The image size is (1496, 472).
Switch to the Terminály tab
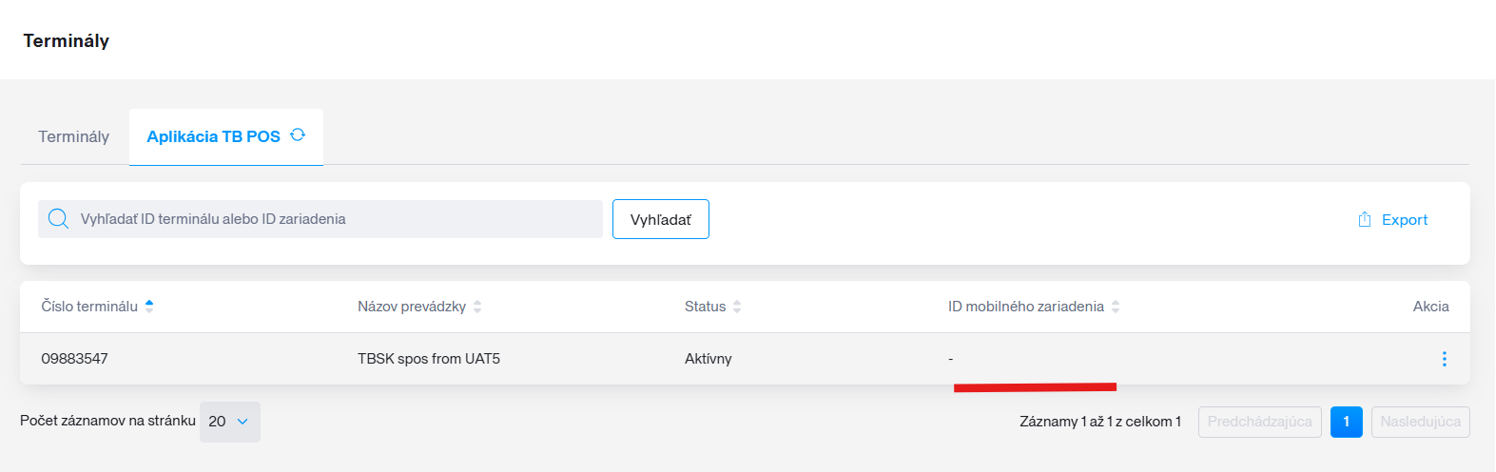74,137
